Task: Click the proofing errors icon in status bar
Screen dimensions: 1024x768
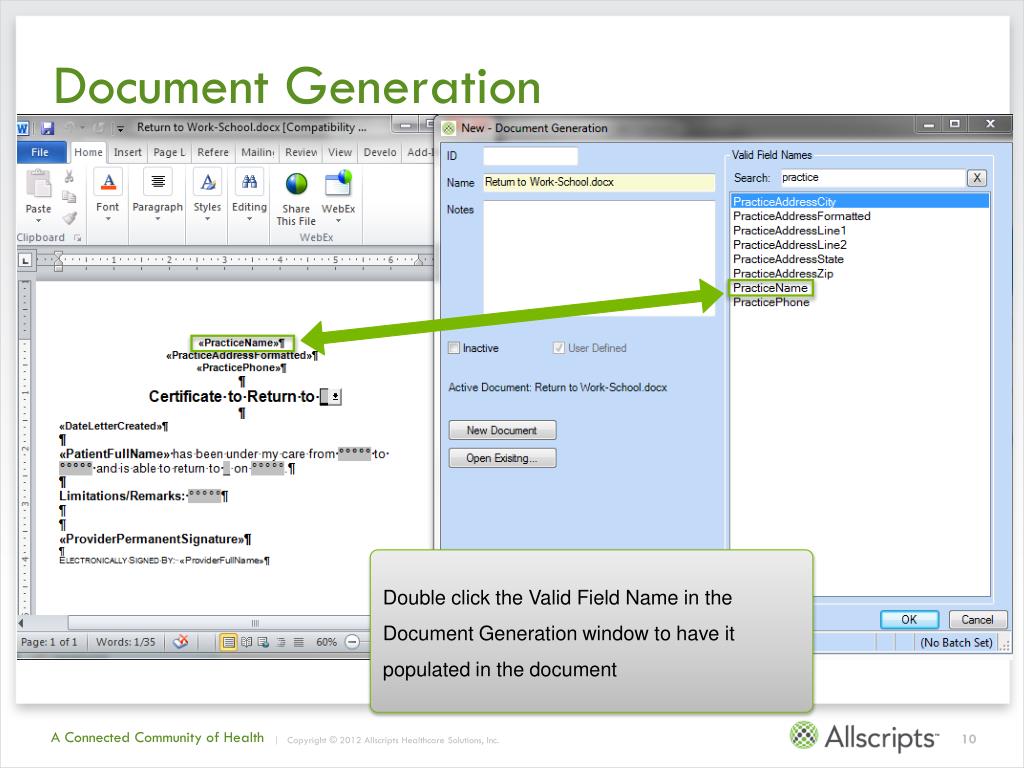Action: [181, 642]
